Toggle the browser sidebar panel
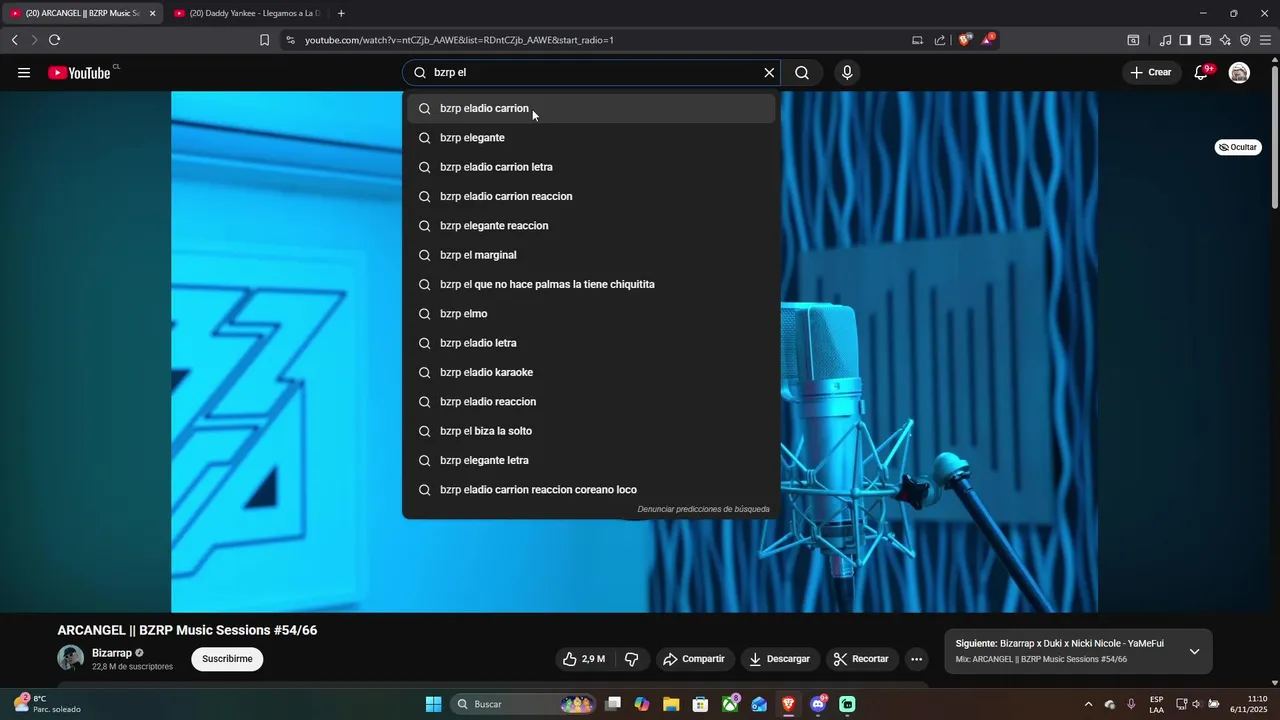 [1185, 40]
